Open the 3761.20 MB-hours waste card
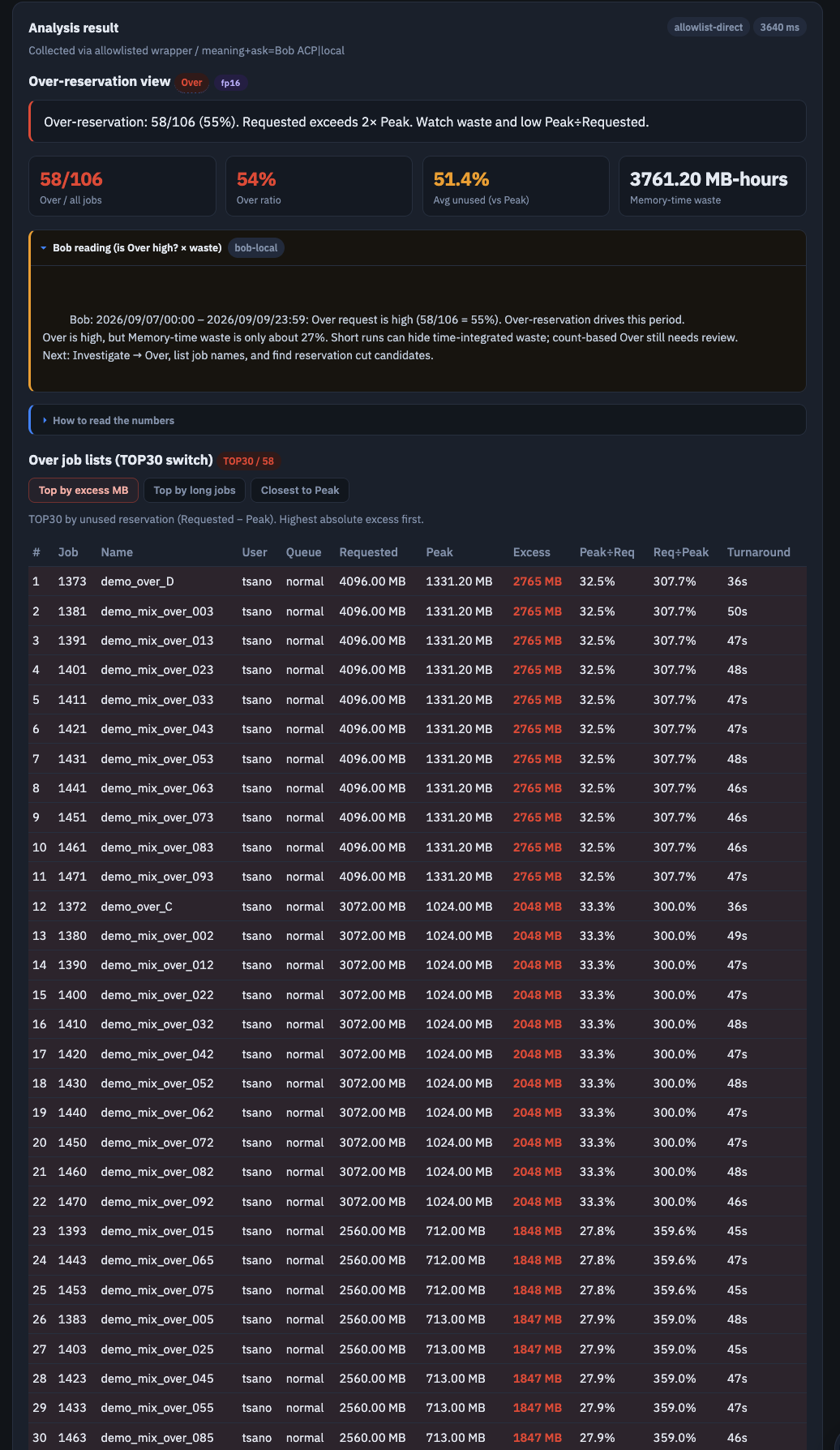This screenshot has width=840, height=1450. click(713, 187)
